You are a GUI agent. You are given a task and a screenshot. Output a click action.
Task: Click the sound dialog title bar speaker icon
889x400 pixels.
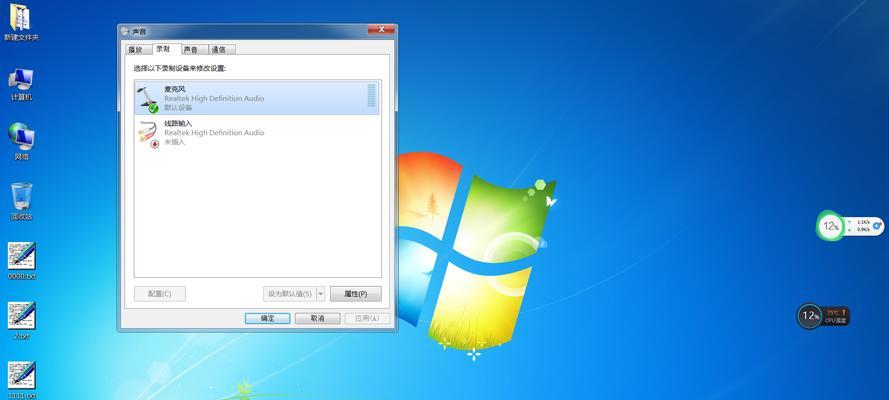tap(125, 32)
